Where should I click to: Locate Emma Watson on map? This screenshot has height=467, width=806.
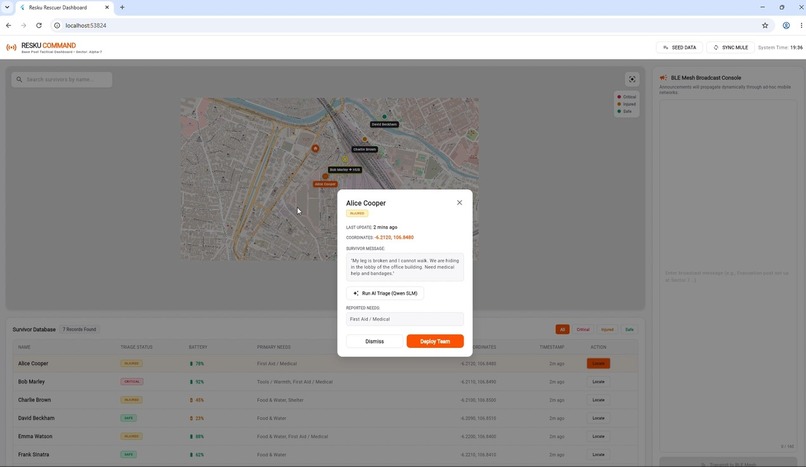(x=598, y=436)
